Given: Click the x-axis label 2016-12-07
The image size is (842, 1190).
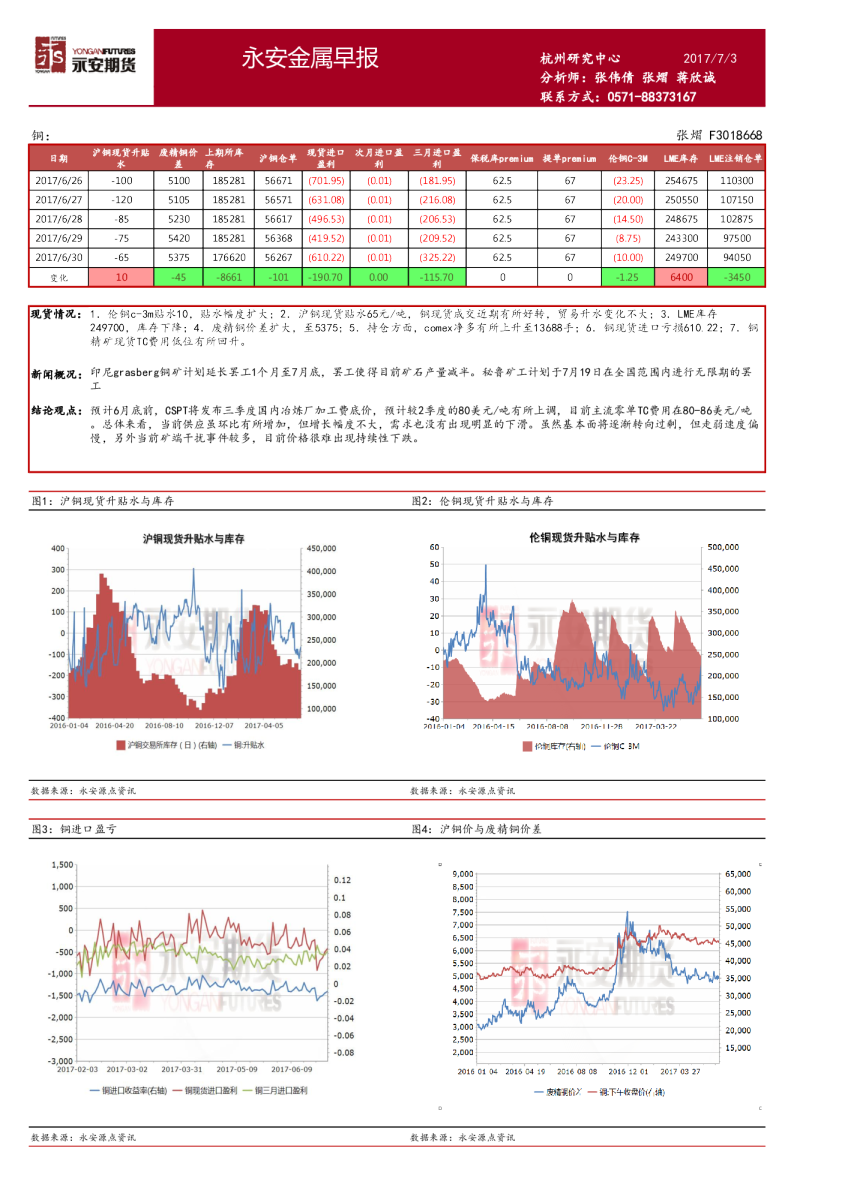Looking at the screenshot, I should pyautogui.click(x=214, y=726).
